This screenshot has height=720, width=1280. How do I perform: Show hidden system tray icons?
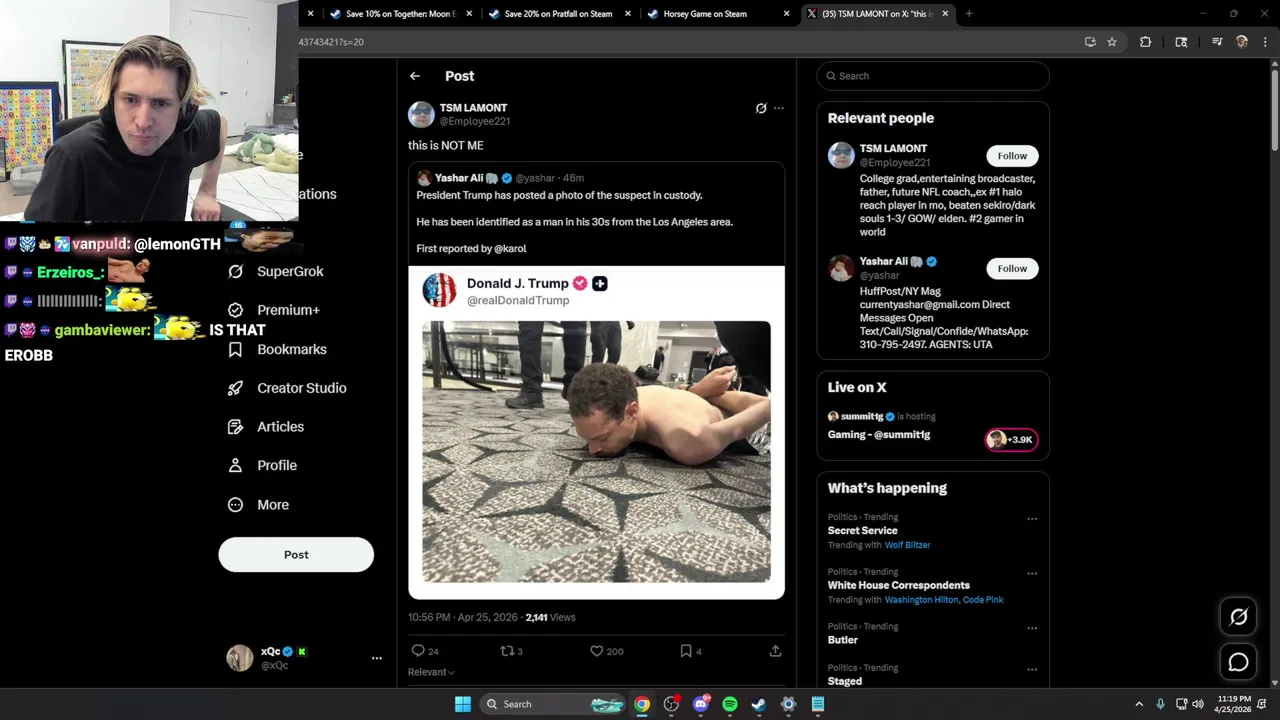pyautogui.click(x=1139, y=704)
